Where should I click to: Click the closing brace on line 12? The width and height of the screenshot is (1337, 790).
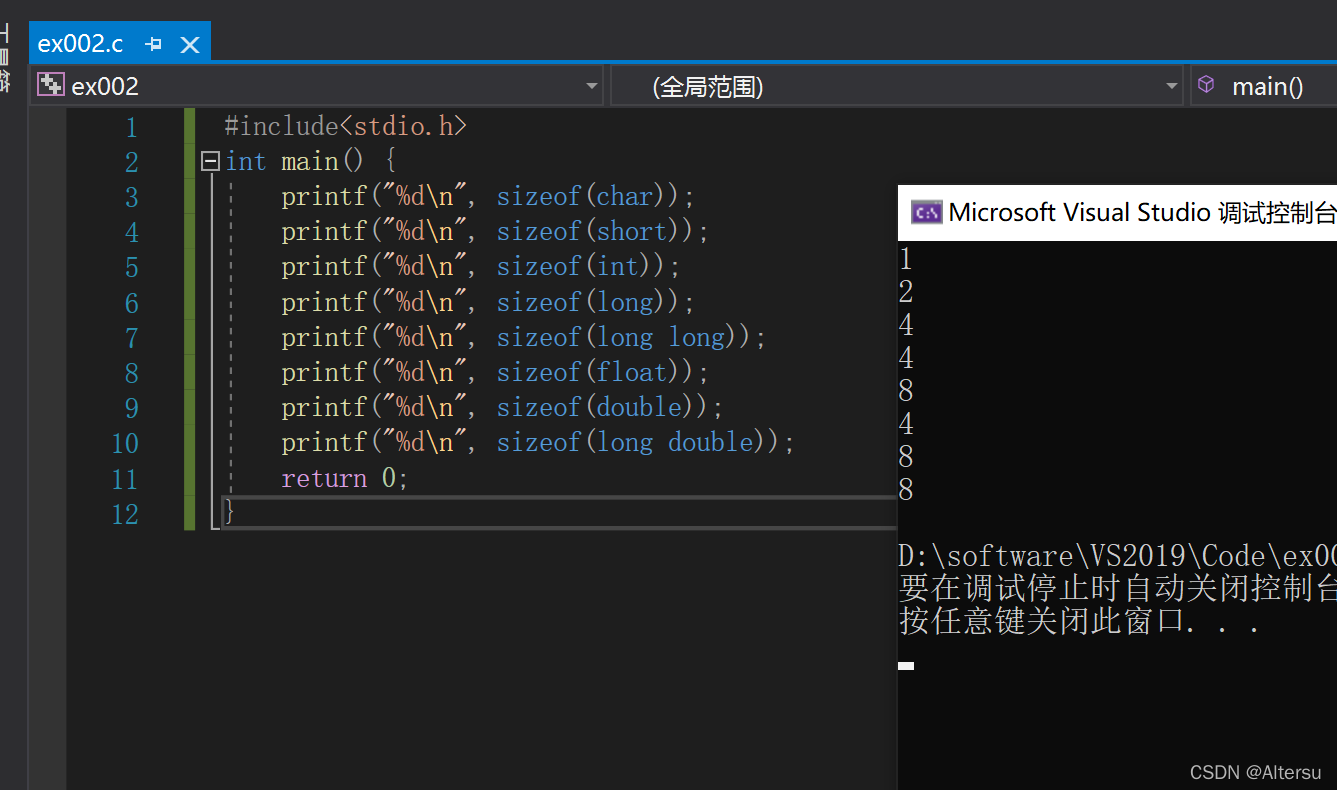click(x=230, y=512)
